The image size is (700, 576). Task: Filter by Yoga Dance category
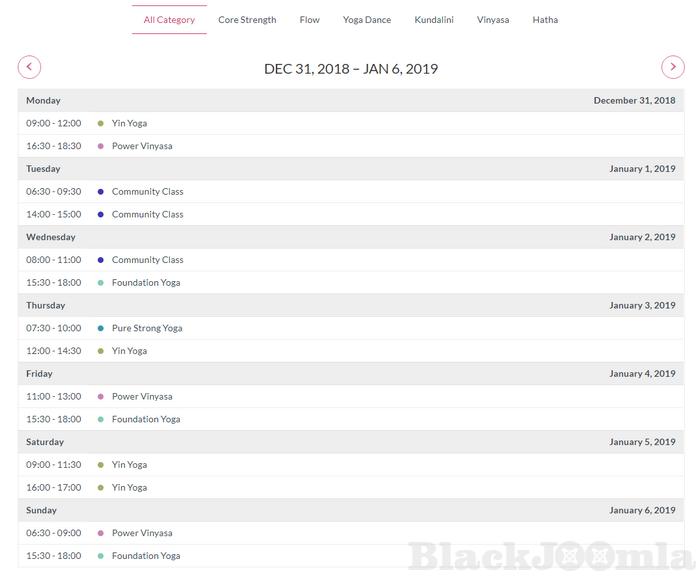(367, 20)
